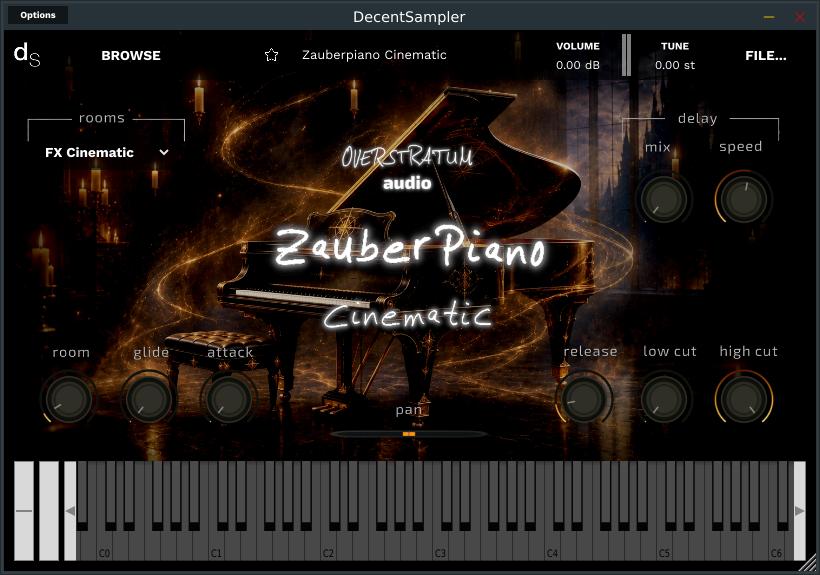Minimize the DecentSampler window
Screen dimensions: 820x575
[x=769, y=17]
